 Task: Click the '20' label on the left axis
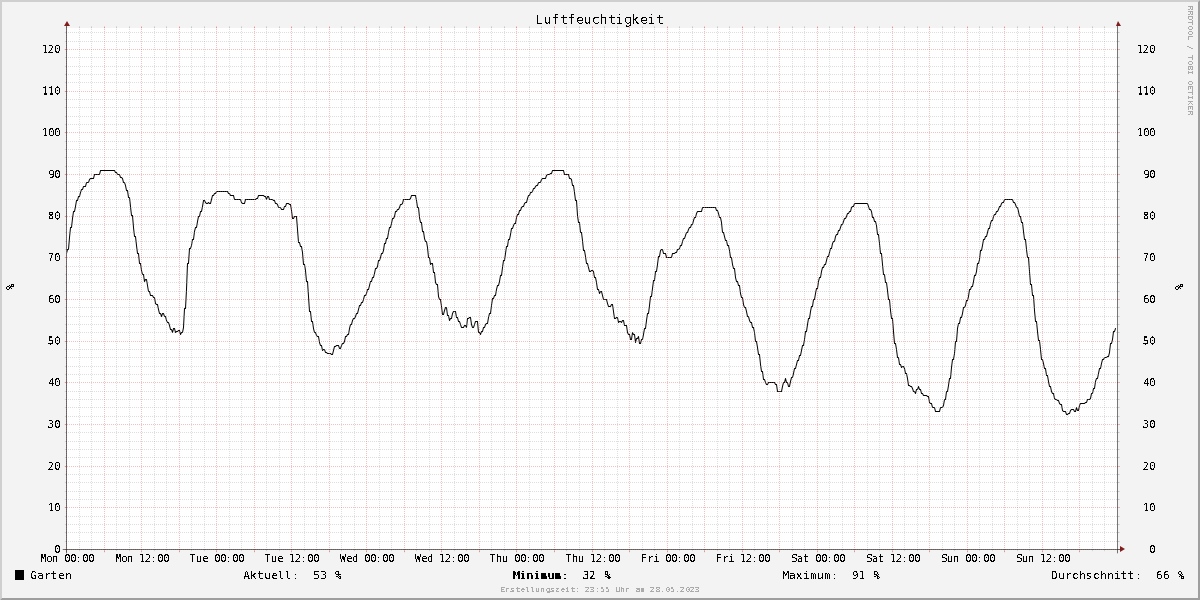coord(53,466)
